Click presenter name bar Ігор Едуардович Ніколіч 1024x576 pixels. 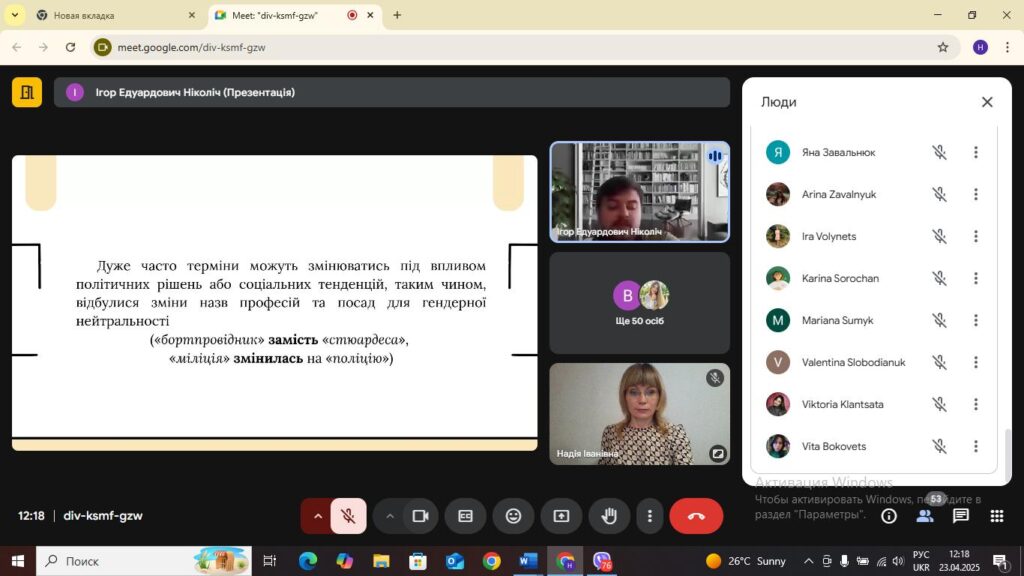pos(392,92)
